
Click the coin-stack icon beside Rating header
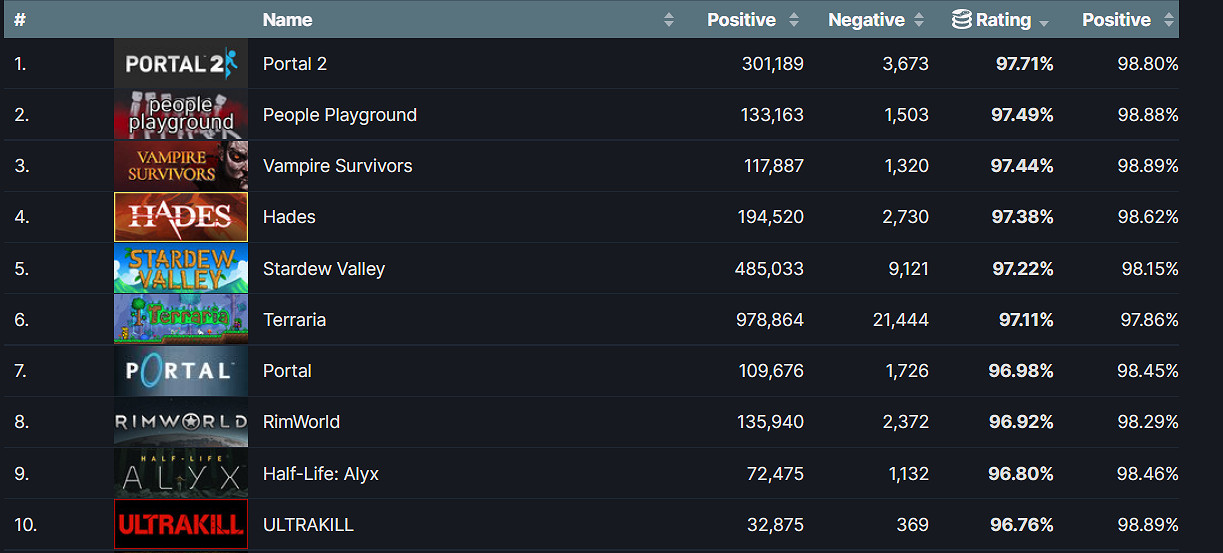coord(961,19)
